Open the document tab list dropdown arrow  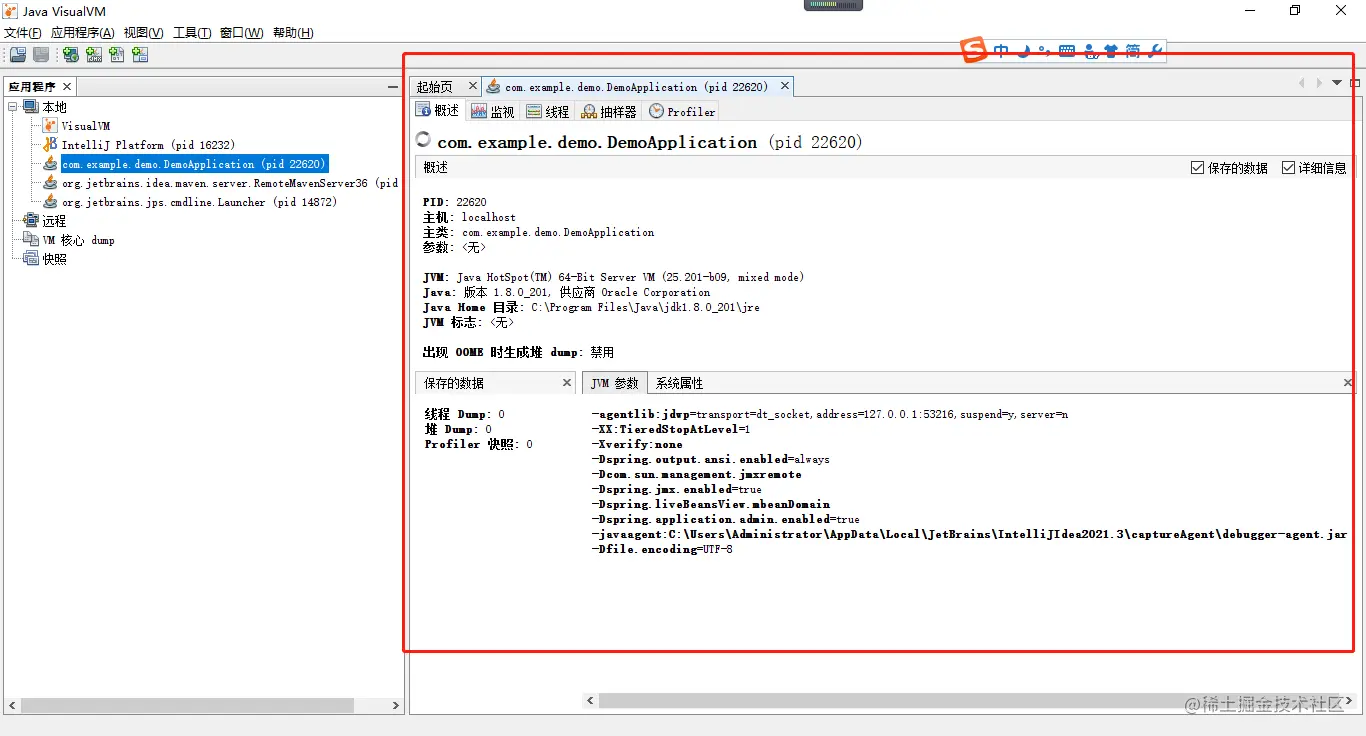(x=1337, y=83)
